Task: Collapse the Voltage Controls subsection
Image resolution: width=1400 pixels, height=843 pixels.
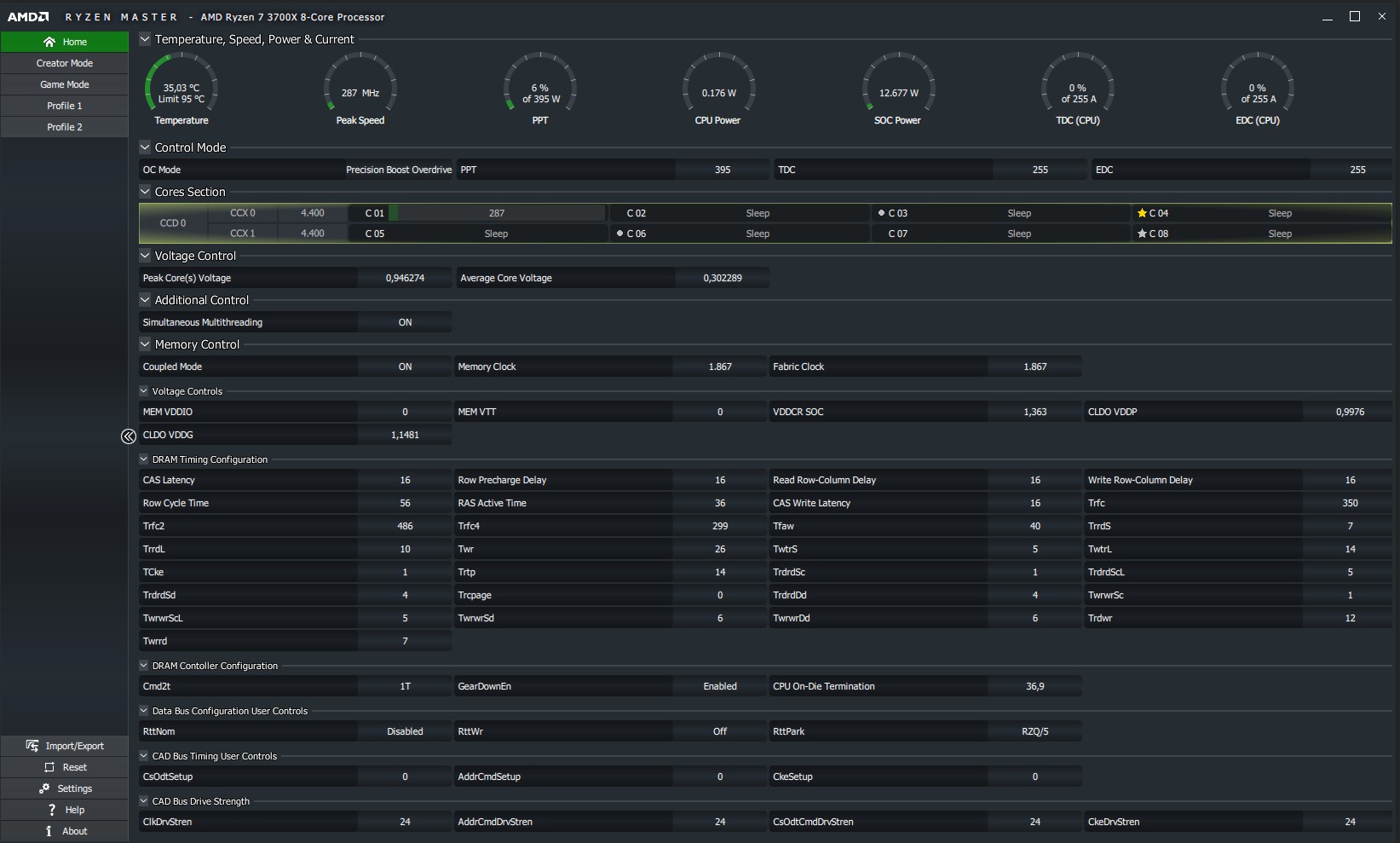Action: (144, 391)
